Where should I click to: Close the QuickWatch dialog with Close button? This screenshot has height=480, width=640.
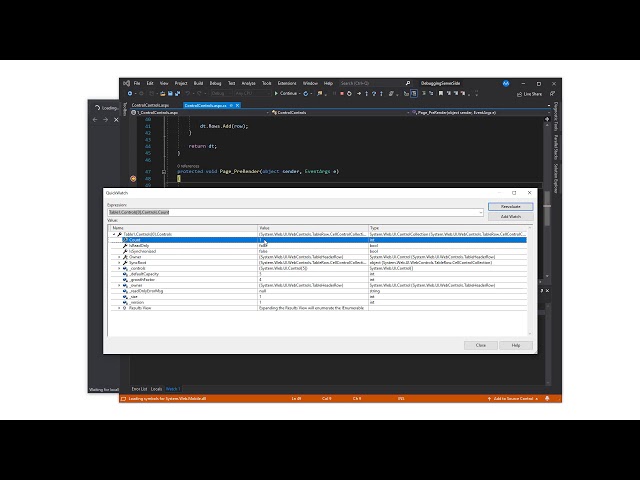tap(481, 344)
